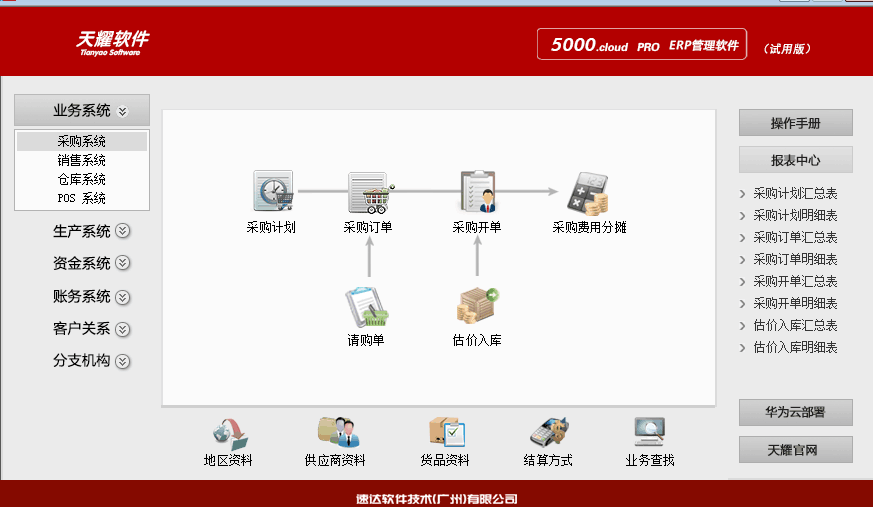Open the 采购计划汇总表 report link

(795, 194)
